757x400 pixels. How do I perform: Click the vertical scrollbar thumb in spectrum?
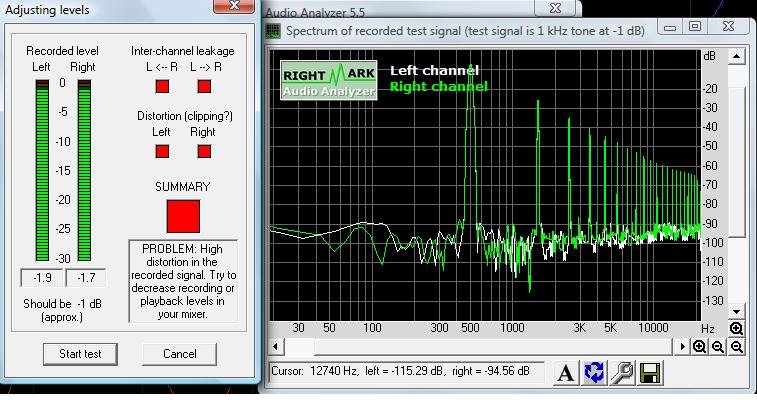737,162
